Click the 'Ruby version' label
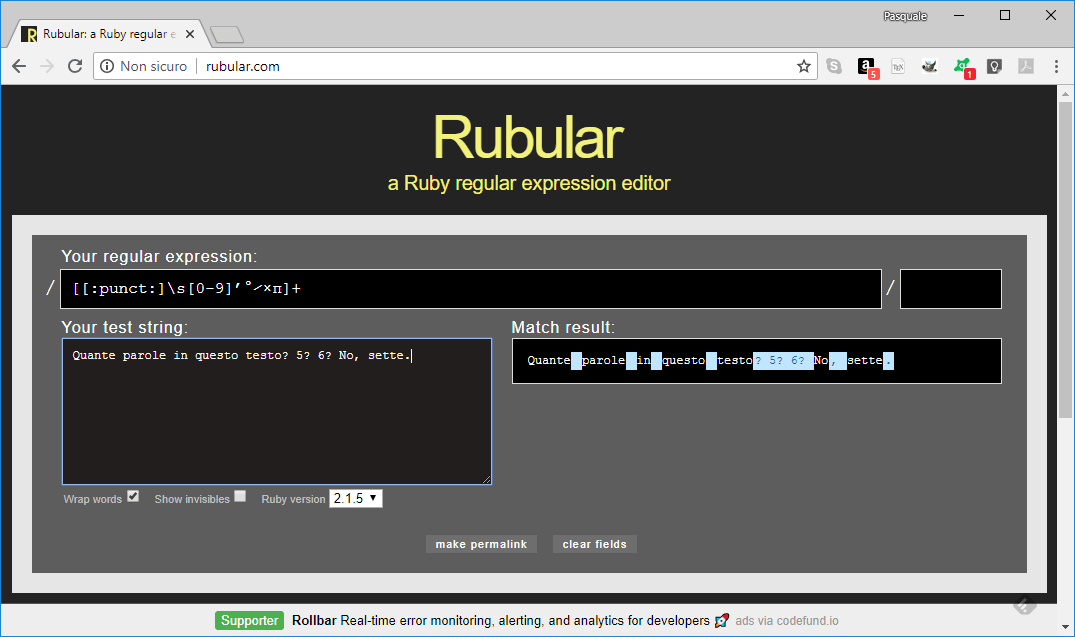Viewport: 1075px width, 637px height. [293, 499]
